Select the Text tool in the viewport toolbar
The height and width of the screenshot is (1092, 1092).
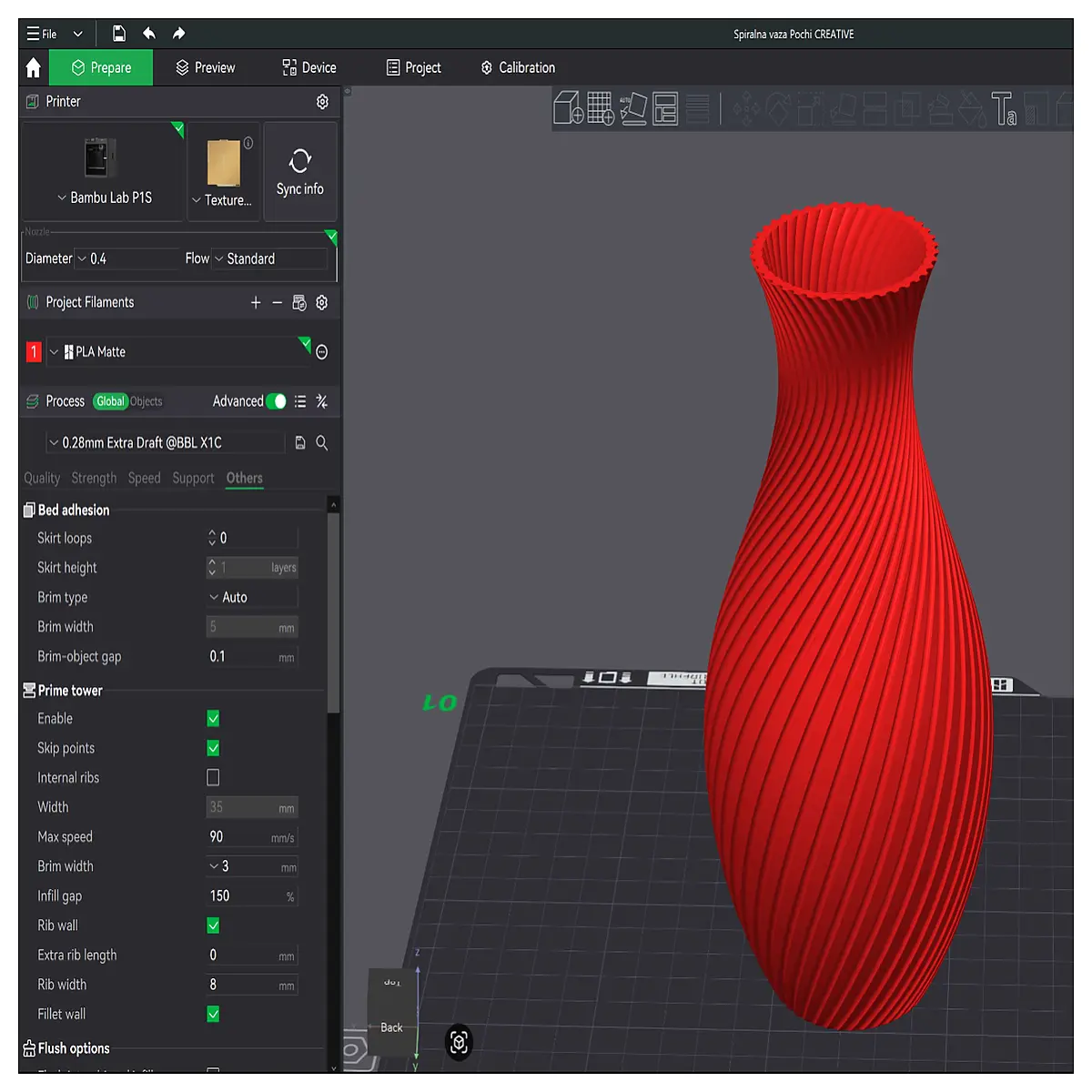click(x=1004, y=108)
